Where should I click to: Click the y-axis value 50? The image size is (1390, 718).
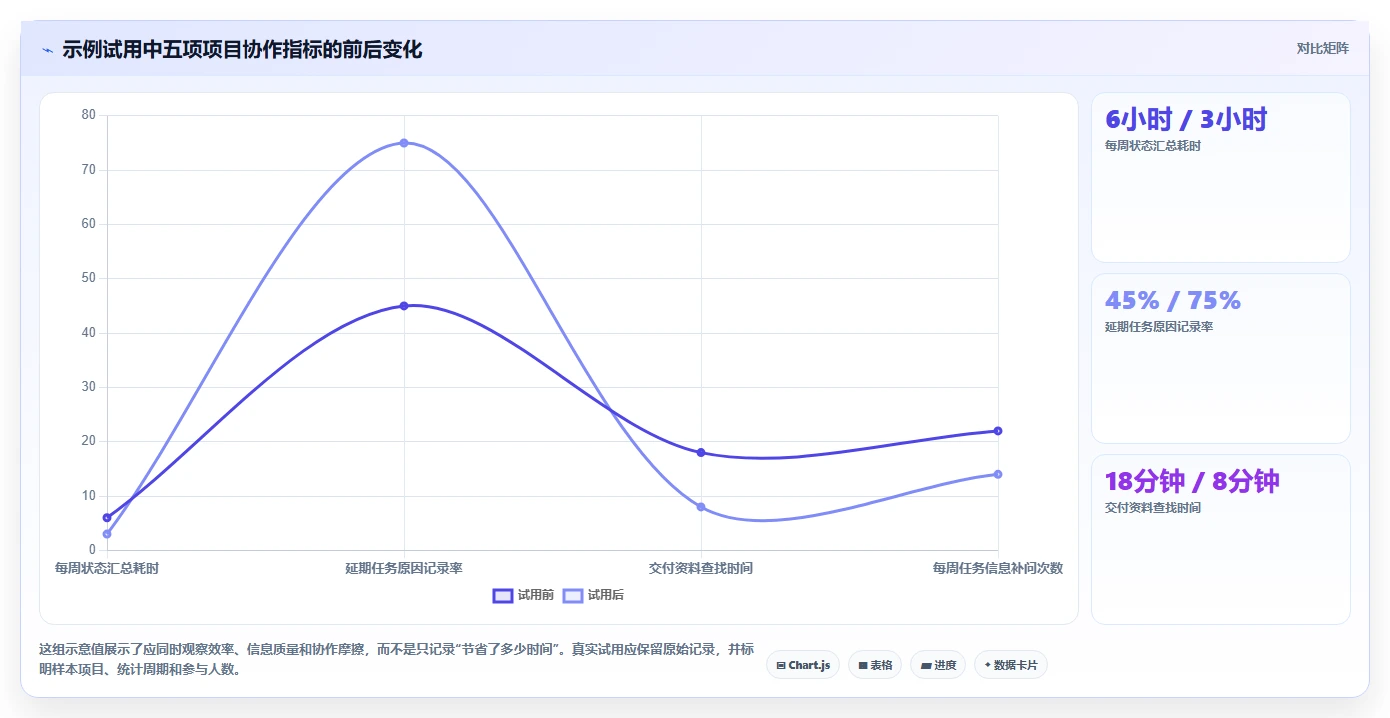(89, 278)
